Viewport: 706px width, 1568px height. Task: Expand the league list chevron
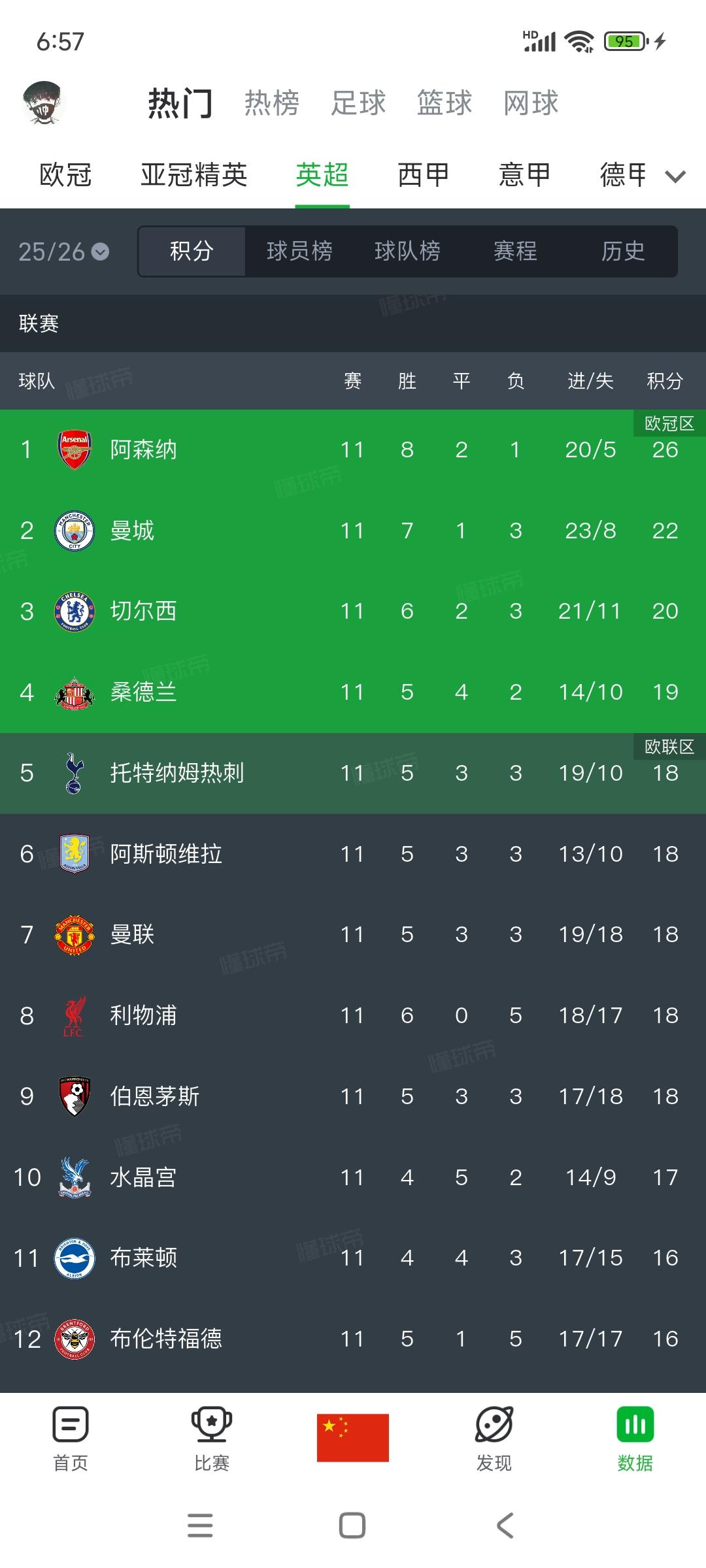(675, 176)
